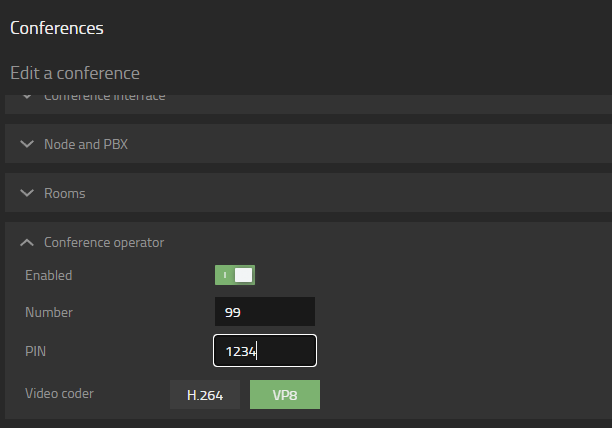Viewport: 612px width, 428px height.
Task: Open the Rooms section title
Action: [65, 194]
